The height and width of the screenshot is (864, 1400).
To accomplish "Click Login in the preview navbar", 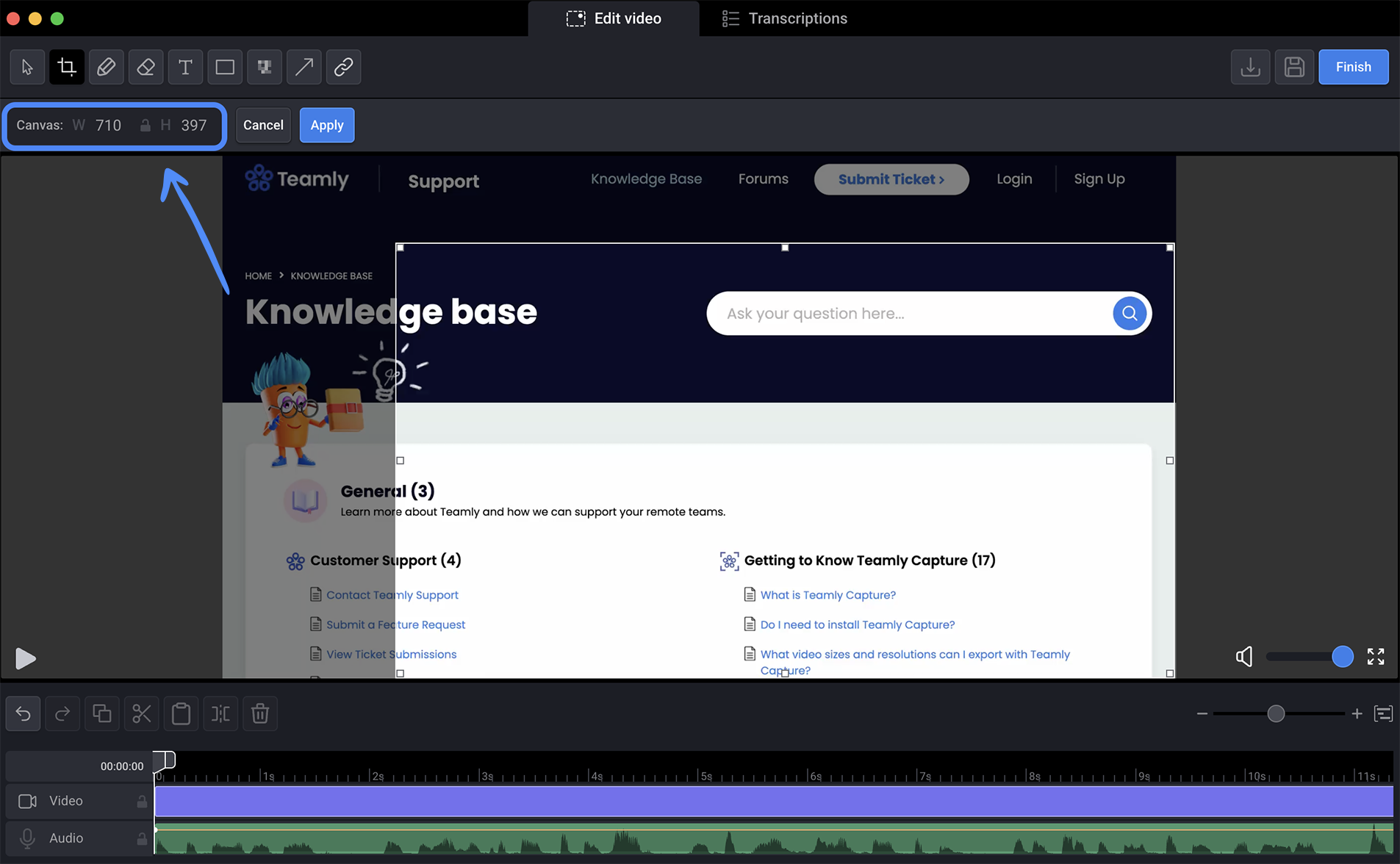I will [x=1014, y=179].
